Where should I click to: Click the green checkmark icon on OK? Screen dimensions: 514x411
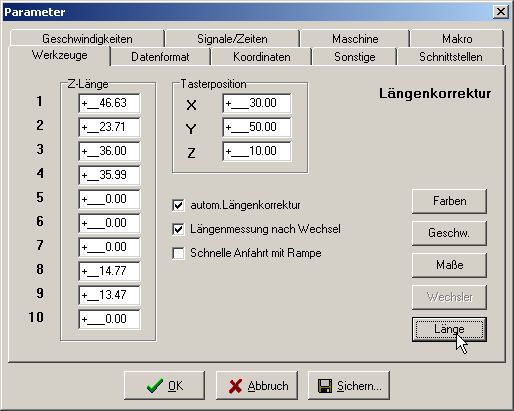click(155, 386)
